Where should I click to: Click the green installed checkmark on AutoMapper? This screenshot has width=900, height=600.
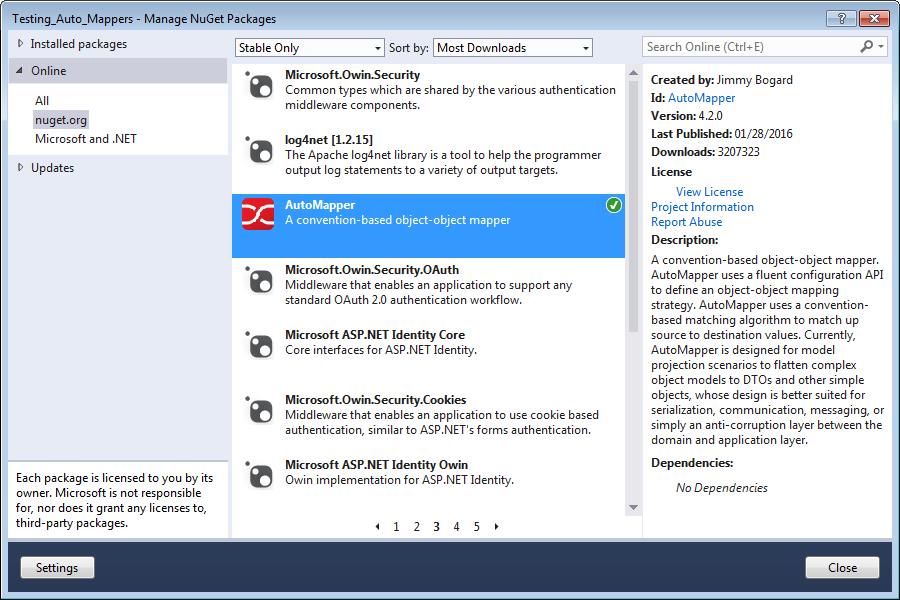click(614, 205)
